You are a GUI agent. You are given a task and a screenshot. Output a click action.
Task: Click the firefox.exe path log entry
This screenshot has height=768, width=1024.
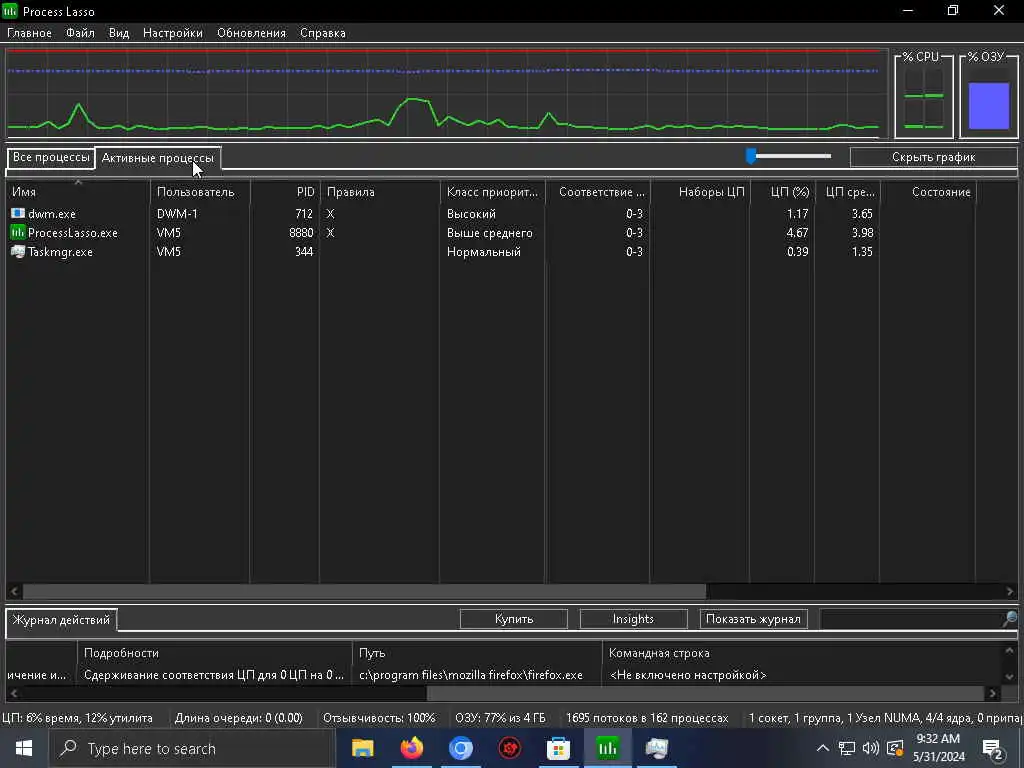click(x=470, y=675)
